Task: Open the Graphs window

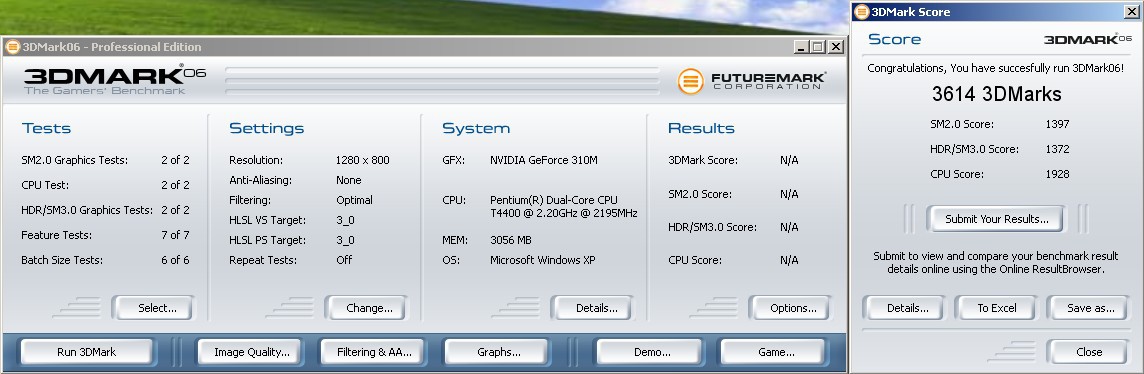Action: (498, 352)
